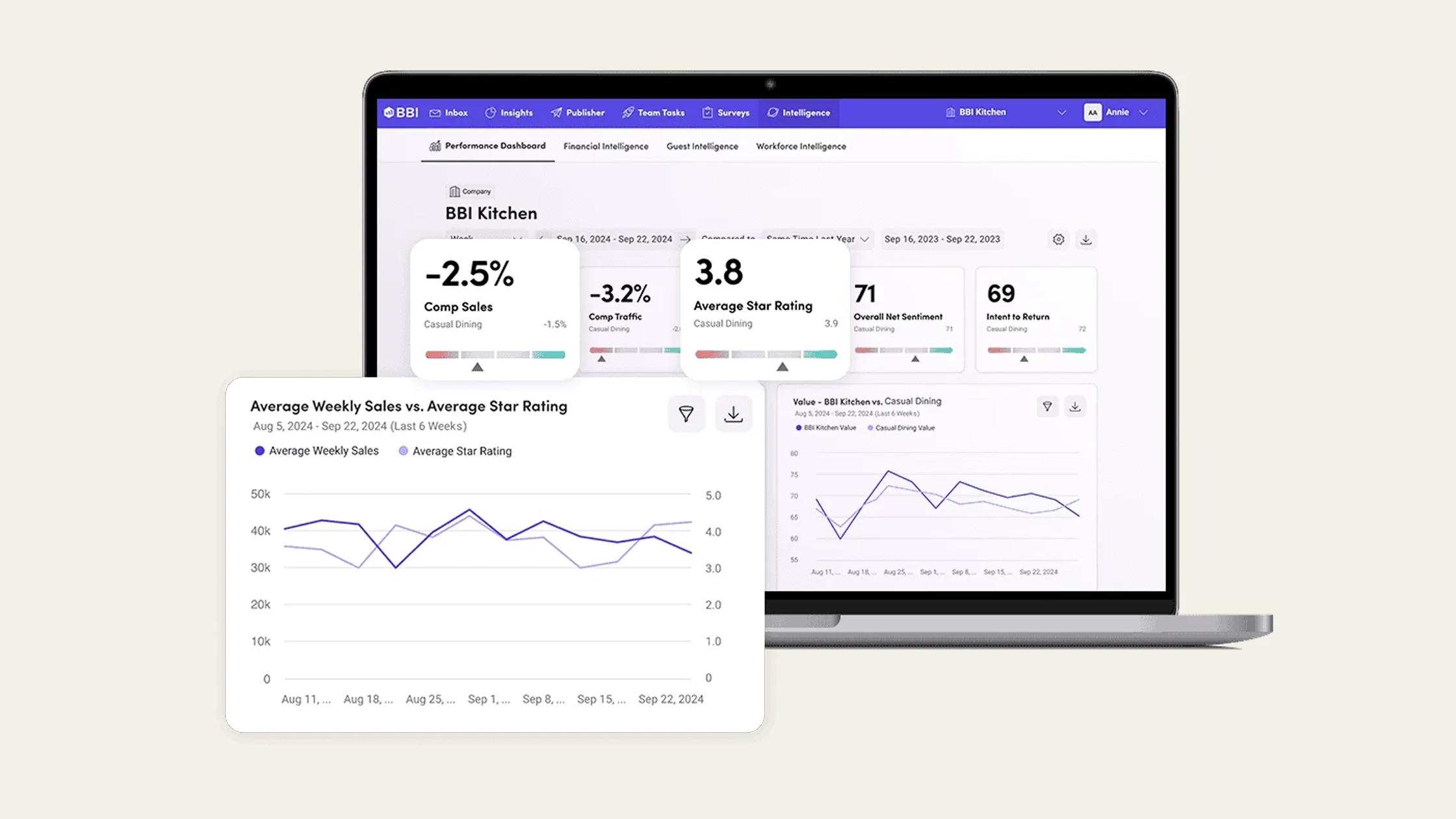Toggle the Average Star Rating legend series
The image size is (1456, 819).
point(455,451)
